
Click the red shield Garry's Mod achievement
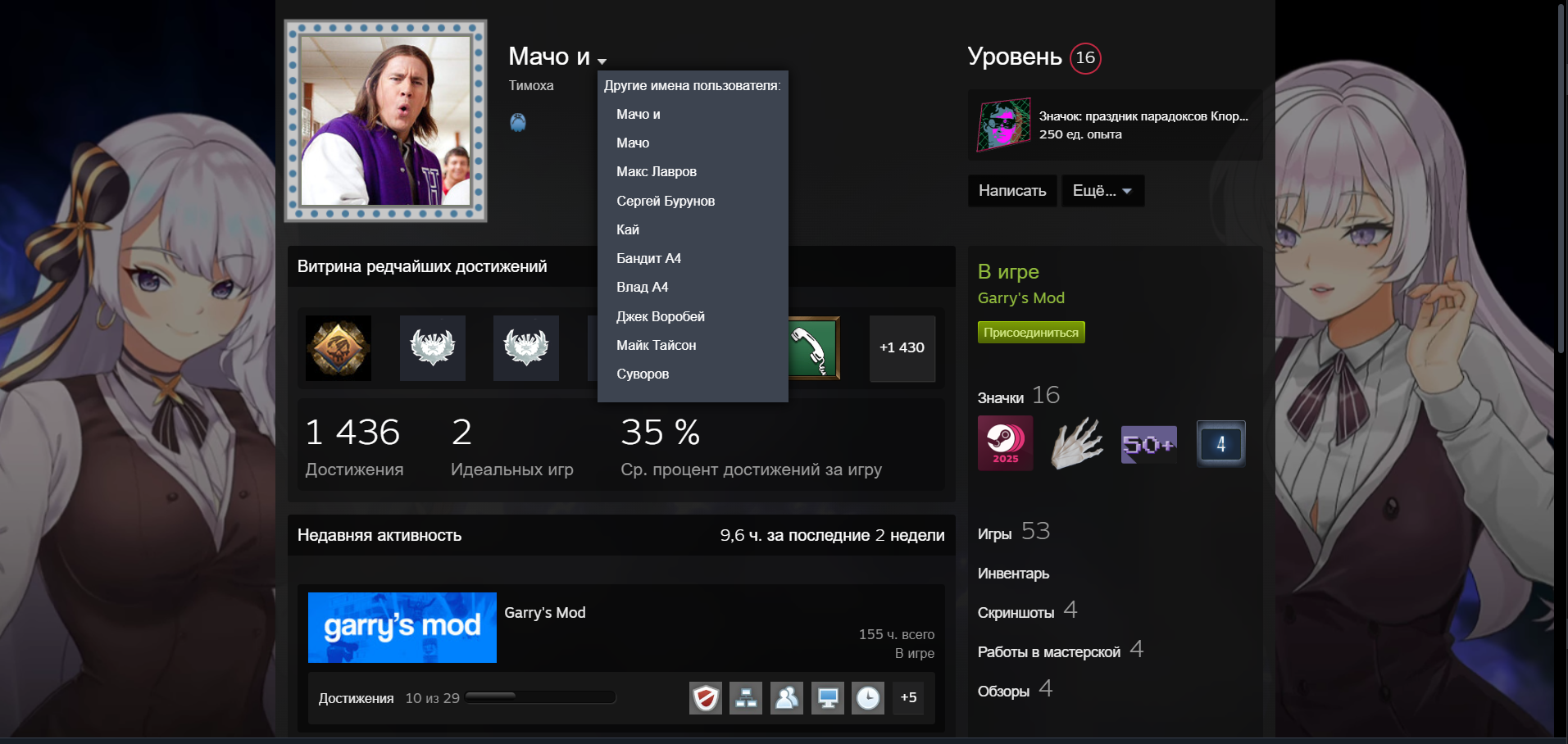705,698
